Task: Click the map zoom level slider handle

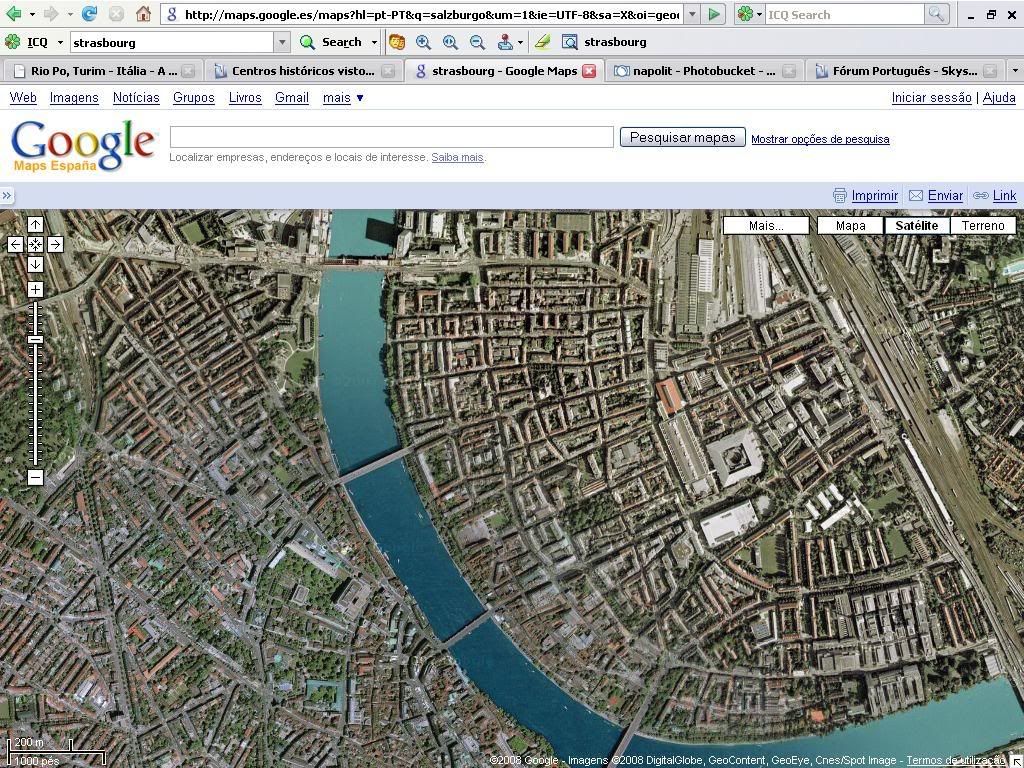Action: (x=35, y=340)
